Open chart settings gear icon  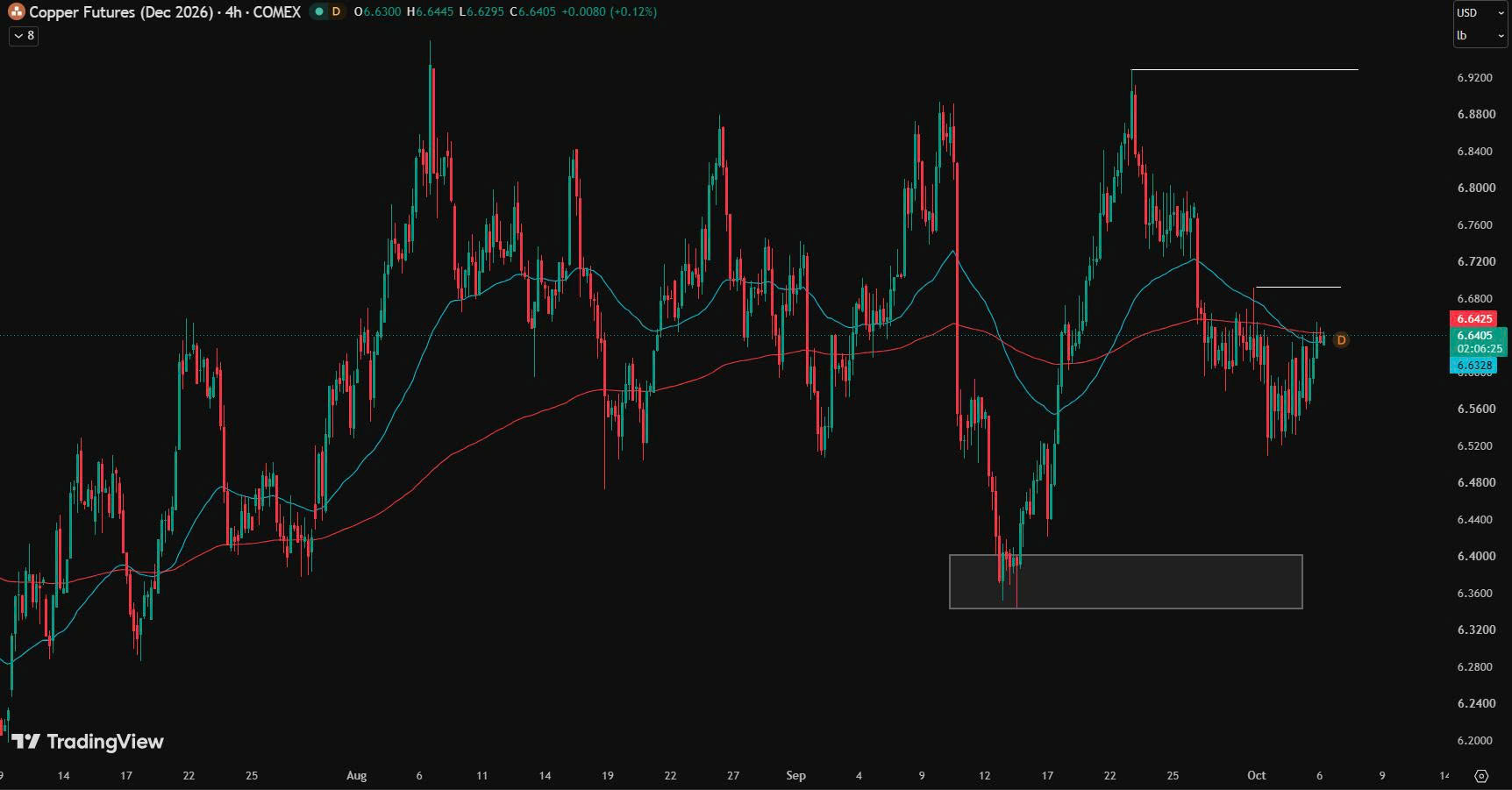pos(1481,776)
